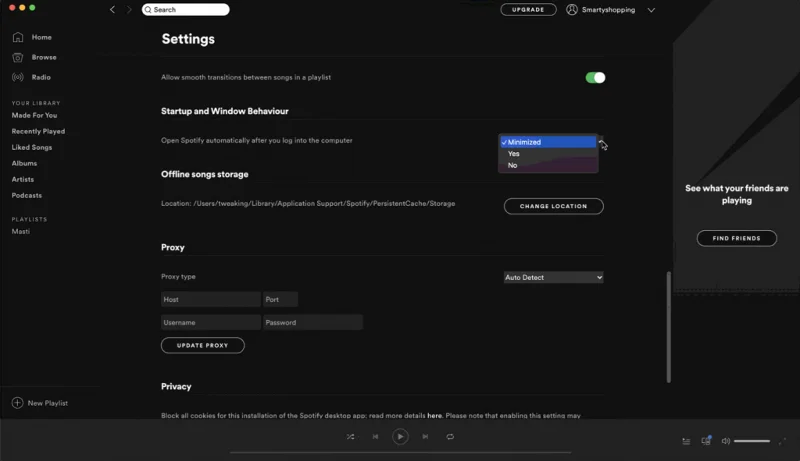
Task: Click the proxy Username field
Action: coord(211,322)
